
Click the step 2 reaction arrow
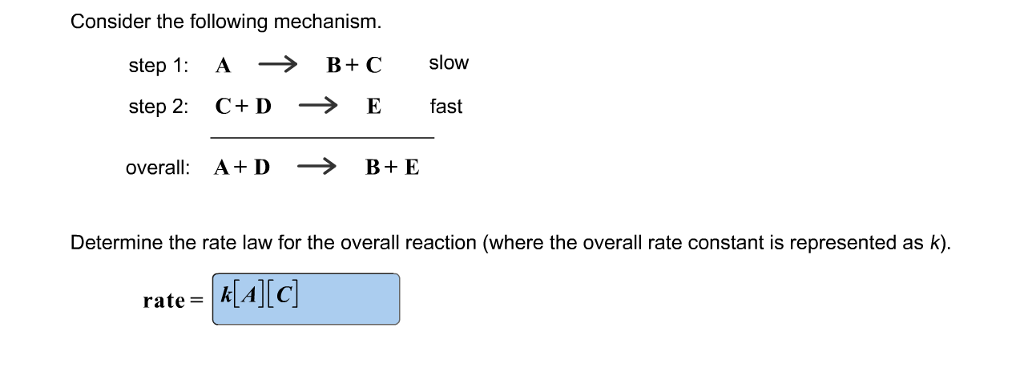click(x=317, y=106)
